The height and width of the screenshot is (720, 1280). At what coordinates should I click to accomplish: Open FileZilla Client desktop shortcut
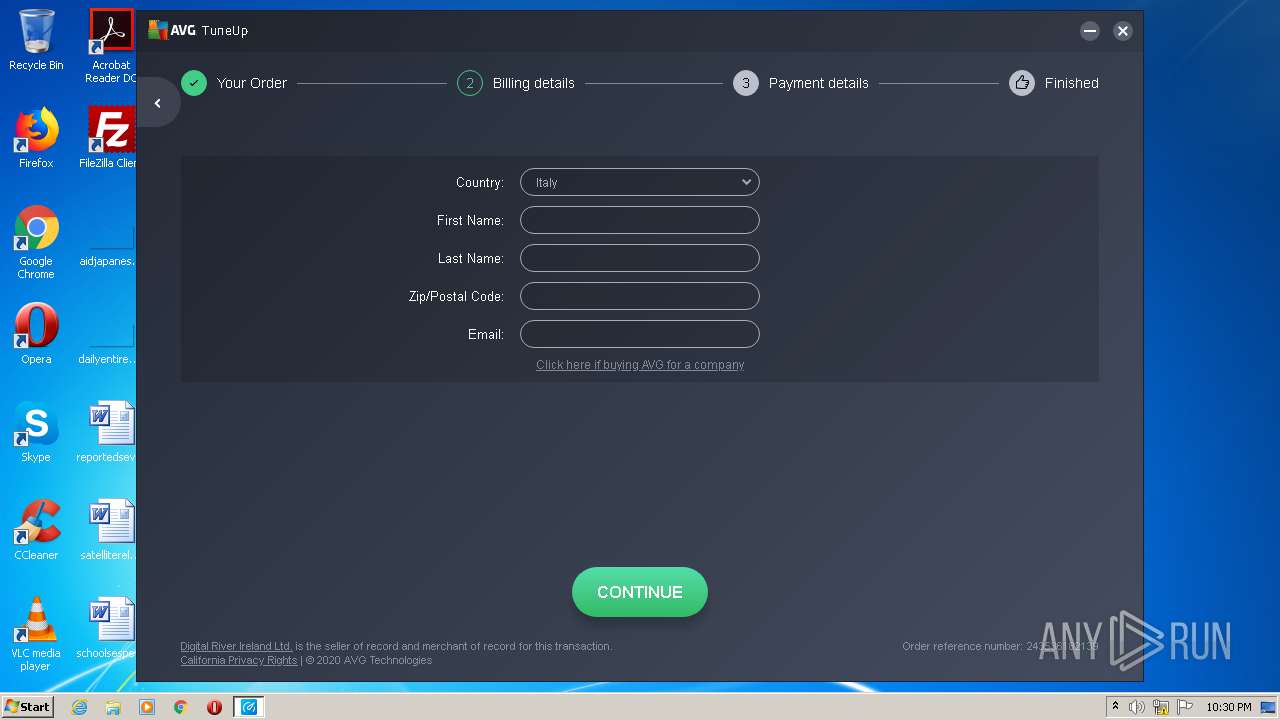coord(111,138)
